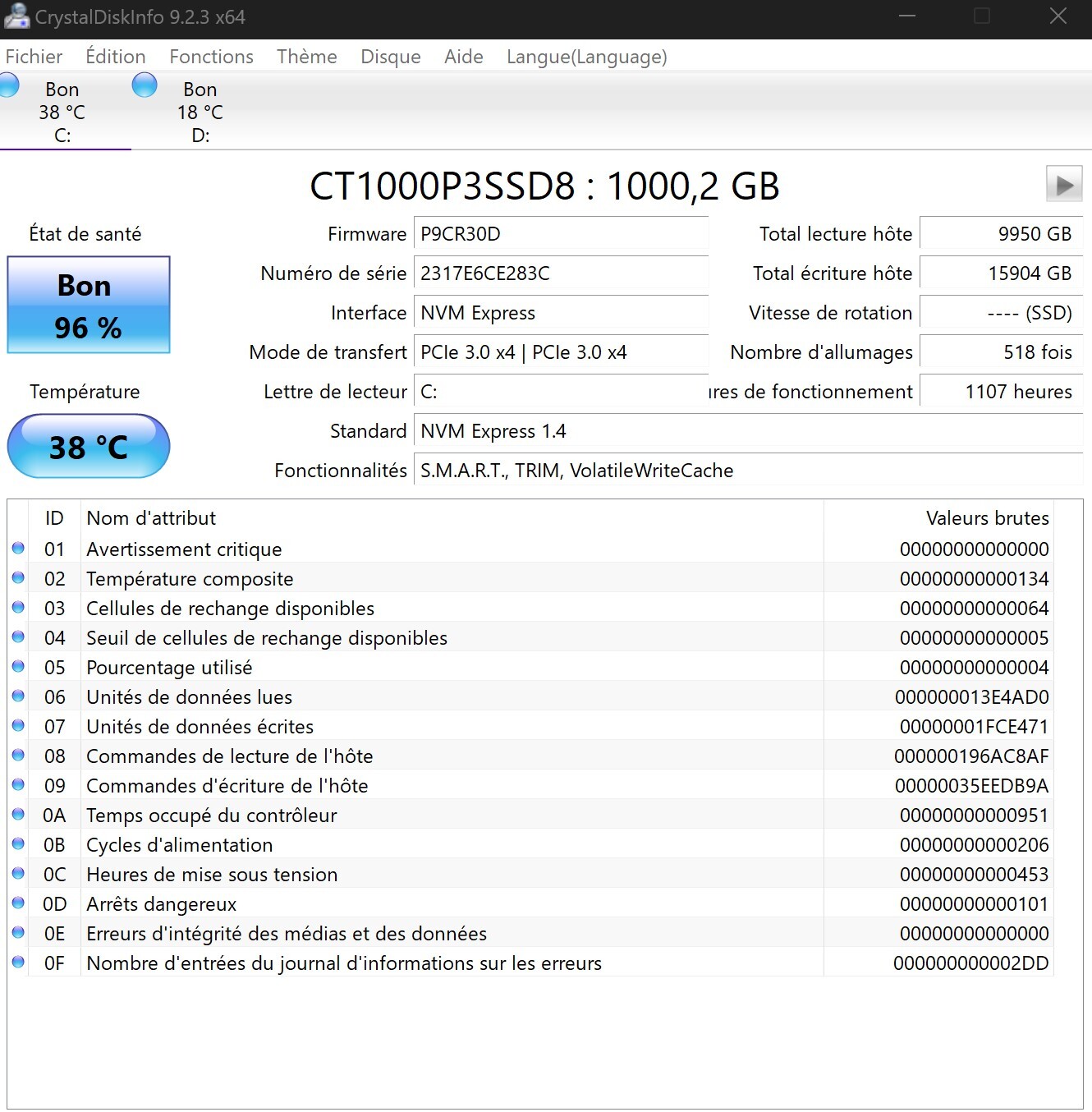Click the Fonctionnalités field S.M.A.R.T., TRIM
The height and width of the screenshot is (1112, 1092).
tap(748, 471)
